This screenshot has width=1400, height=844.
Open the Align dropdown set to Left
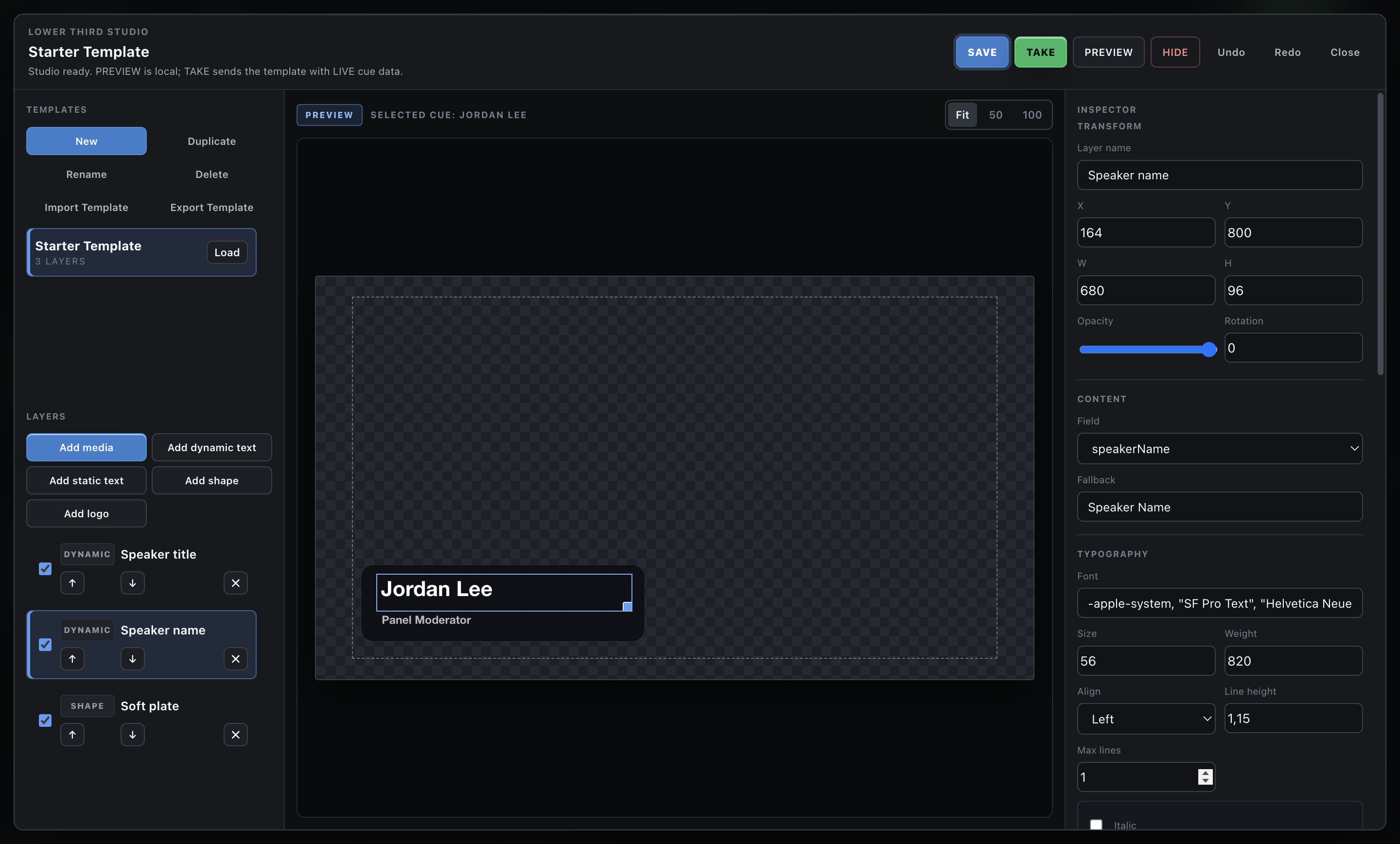tap(1146, 719)
